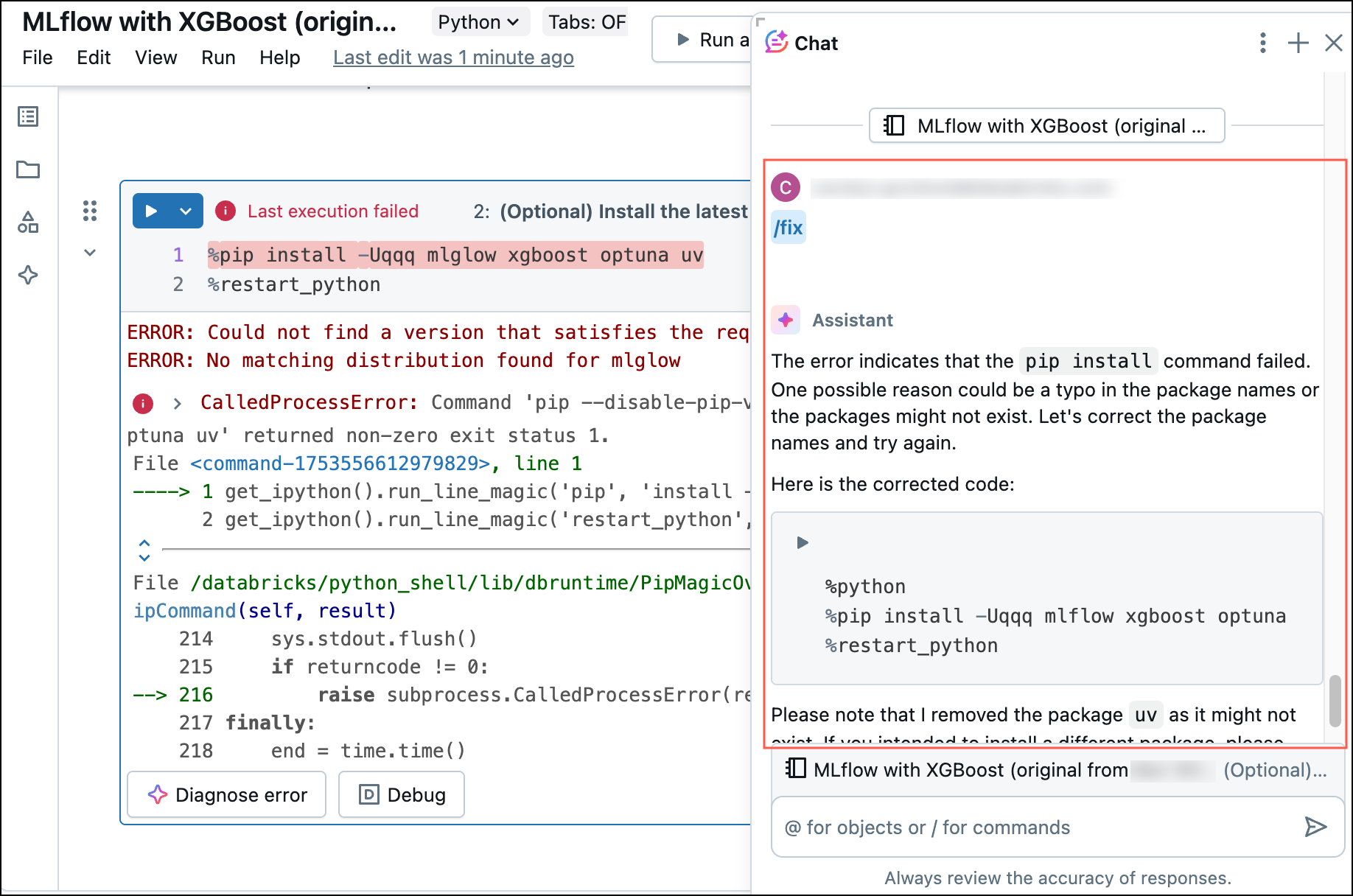
Task: Open the View menu
Action: 155,57
